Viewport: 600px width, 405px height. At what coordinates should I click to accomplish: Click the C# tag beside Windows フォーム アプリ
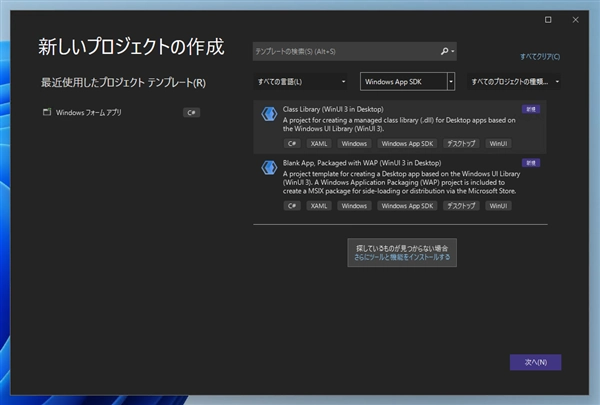(x=191, y=113)
